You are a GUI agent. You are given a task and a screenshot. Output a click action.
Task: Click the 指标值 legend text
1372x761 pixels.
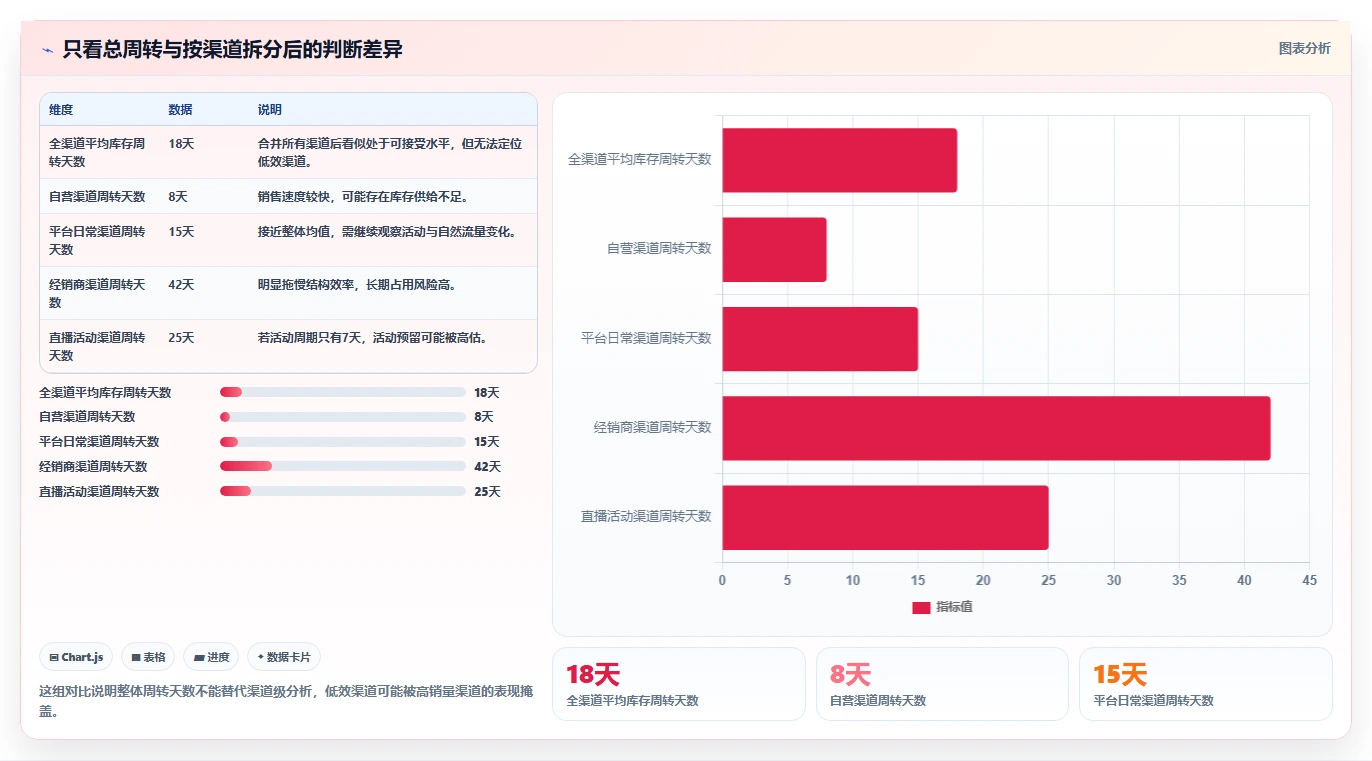click(x=954, y=608)
